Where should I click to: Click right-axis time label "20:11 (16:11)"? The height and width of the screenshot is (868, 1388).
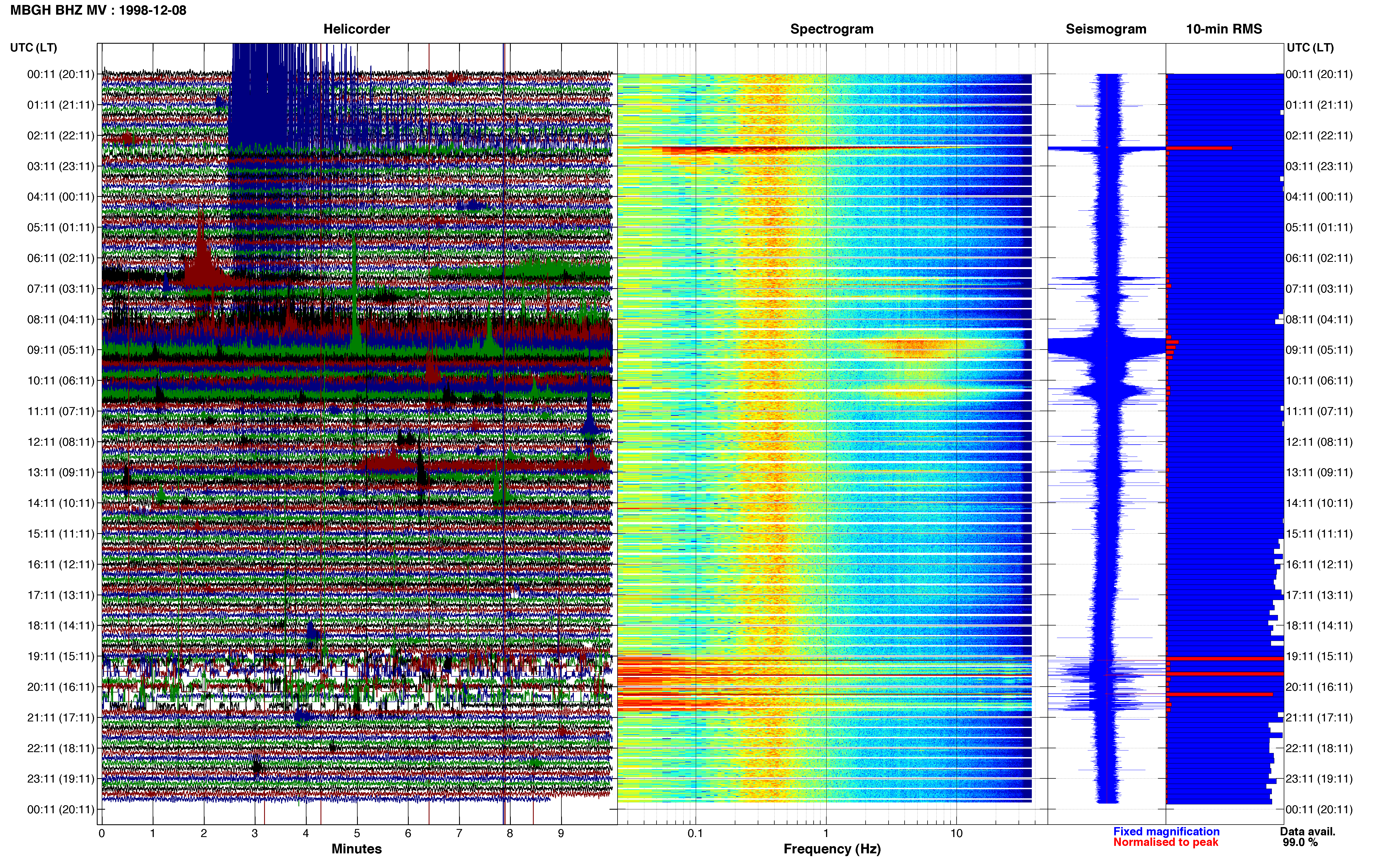pos(1319,687)
